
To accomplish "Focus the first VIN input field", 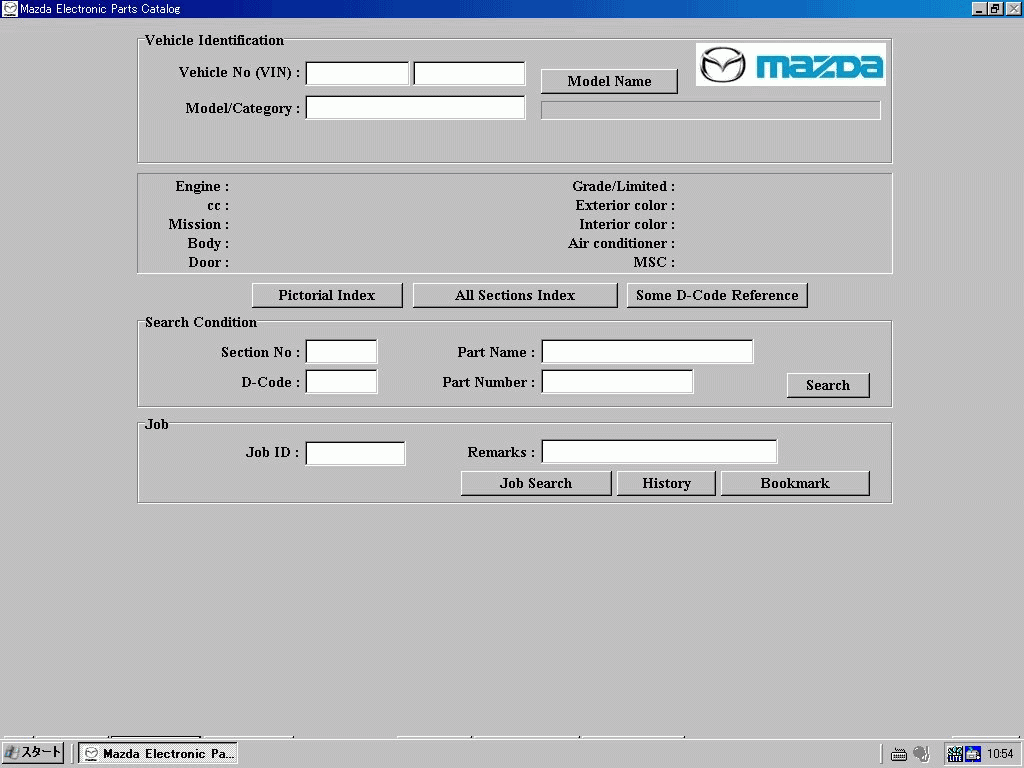I will [x=357, y=73].
